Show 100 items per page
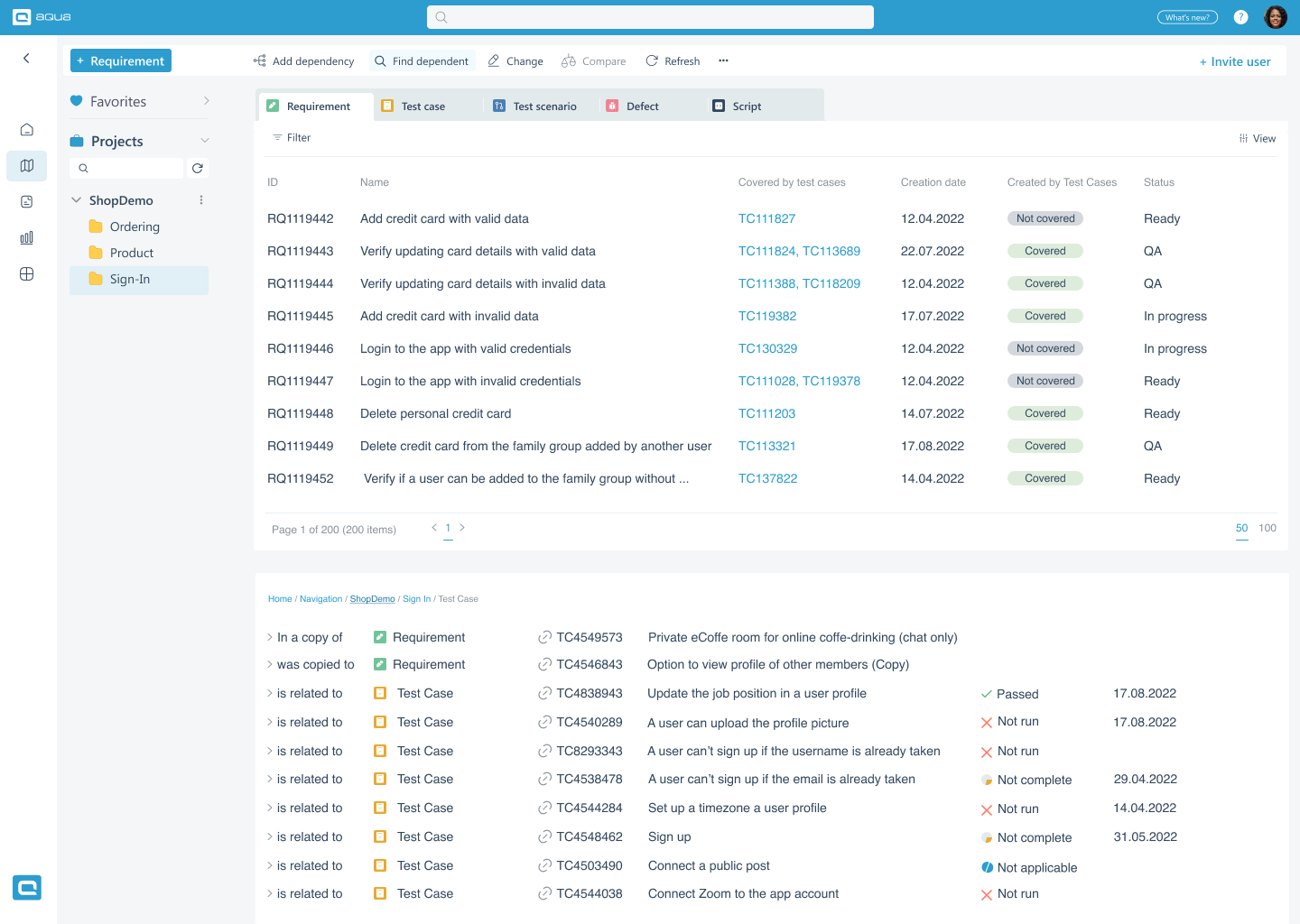 click(1267, 528)
